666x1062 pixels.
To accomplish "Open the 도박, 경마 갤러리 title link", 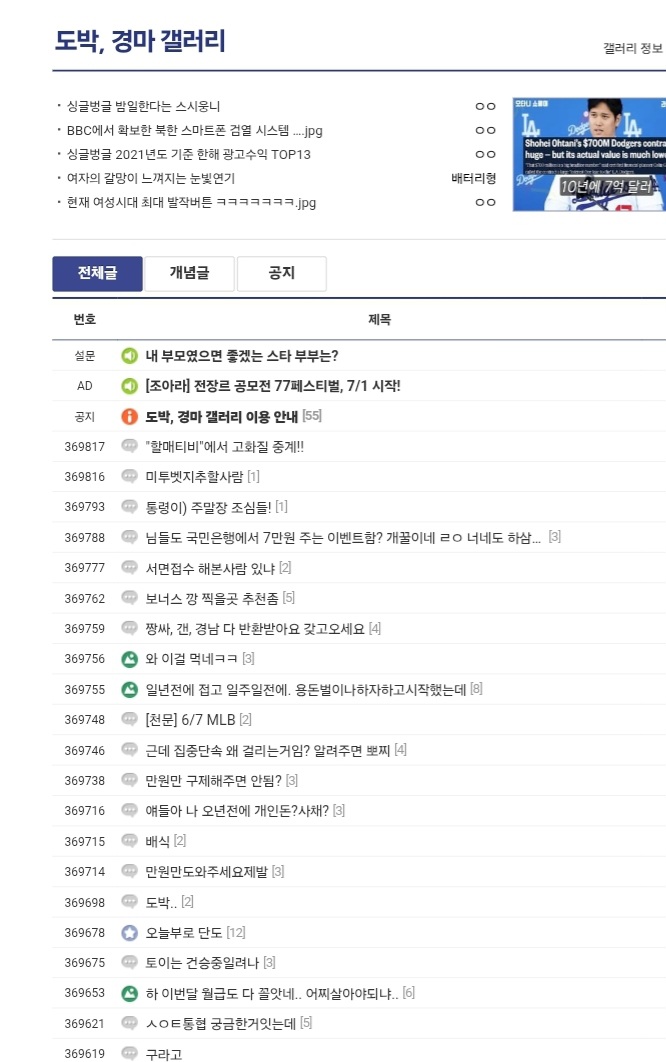I will 140,41.
